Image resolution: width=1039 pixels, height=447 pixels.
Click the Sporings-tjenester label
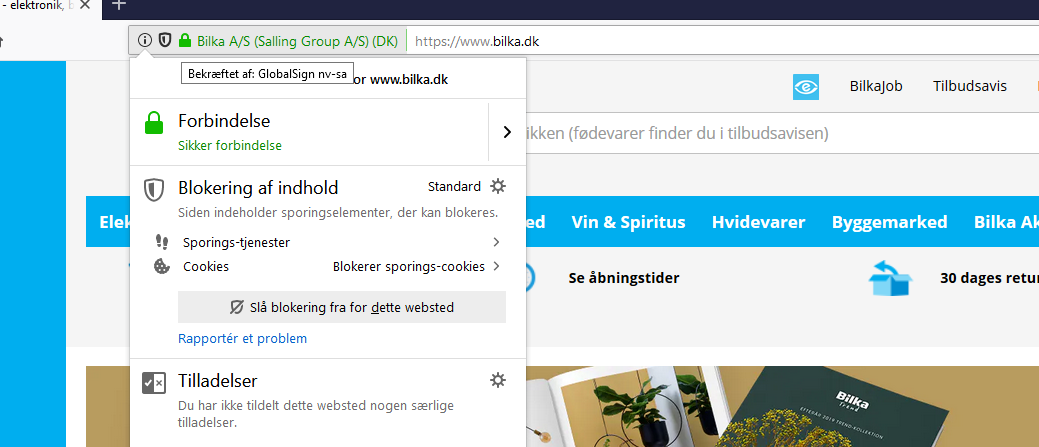pyautogui.click(x=237, y=243)
